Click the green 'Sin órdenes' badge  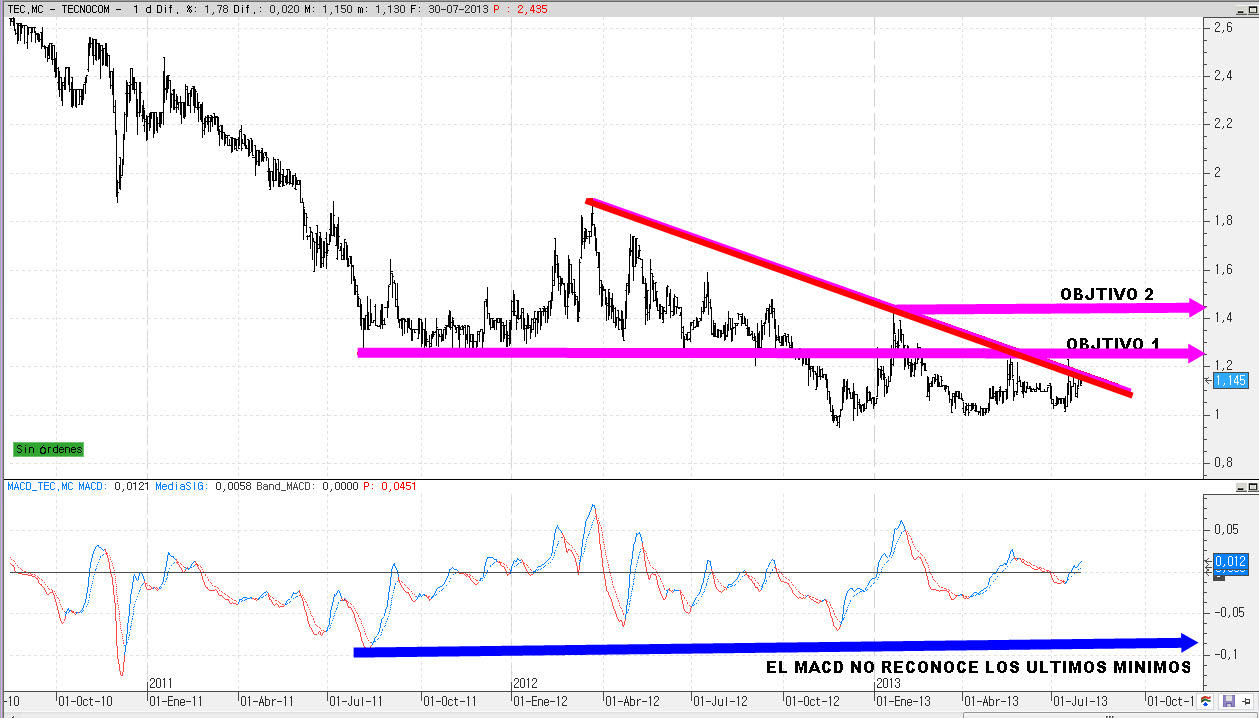tap(48, 450)
